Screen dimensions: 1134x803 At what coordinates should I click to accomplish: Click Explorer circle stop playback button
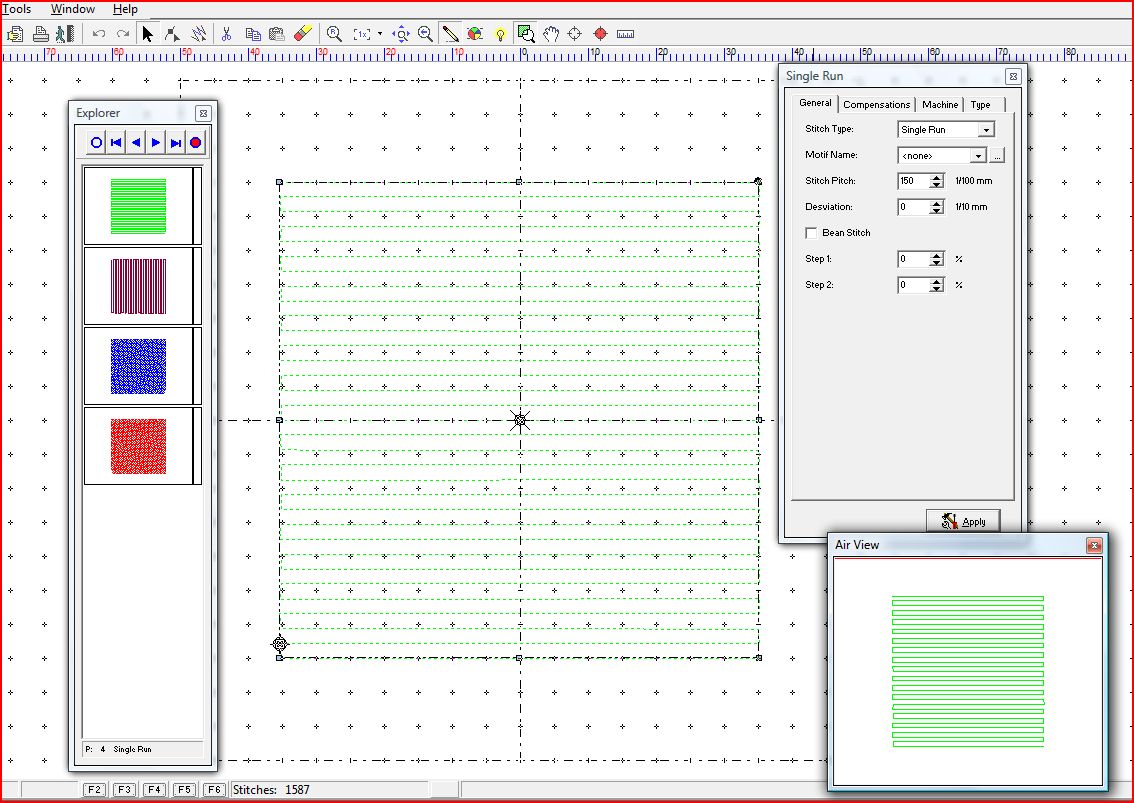(96, 143)
